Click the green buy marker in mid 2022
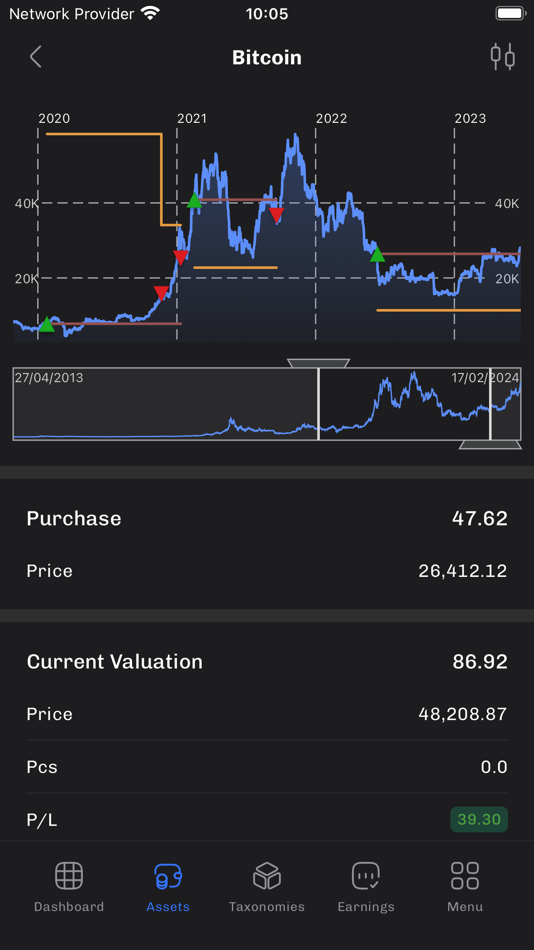This screenshot has width=534, height=950. [377, 254]
